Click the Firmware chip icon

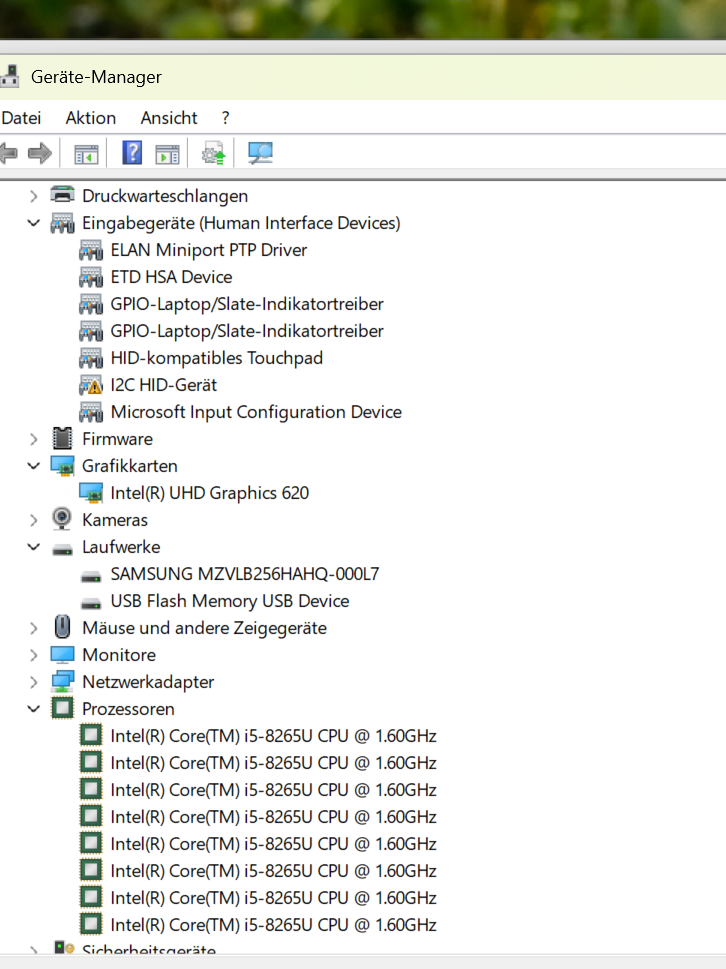point(62,438)
